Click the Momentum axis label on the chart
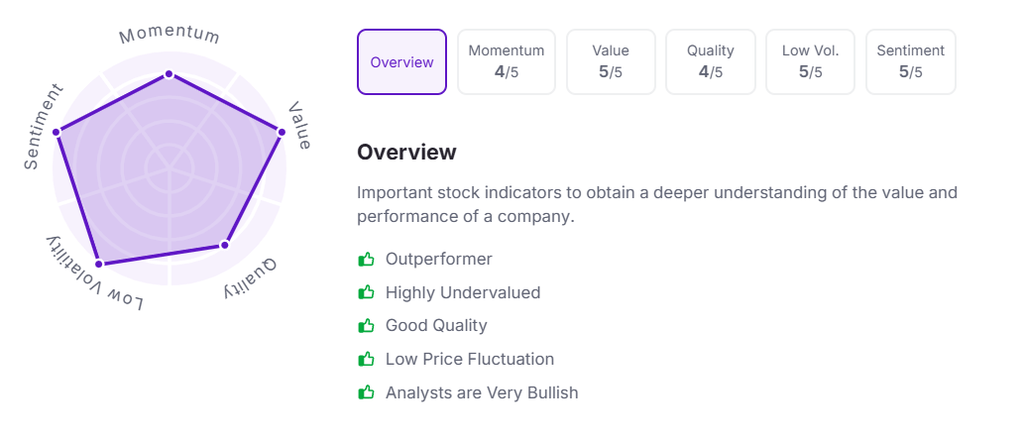 169,35
